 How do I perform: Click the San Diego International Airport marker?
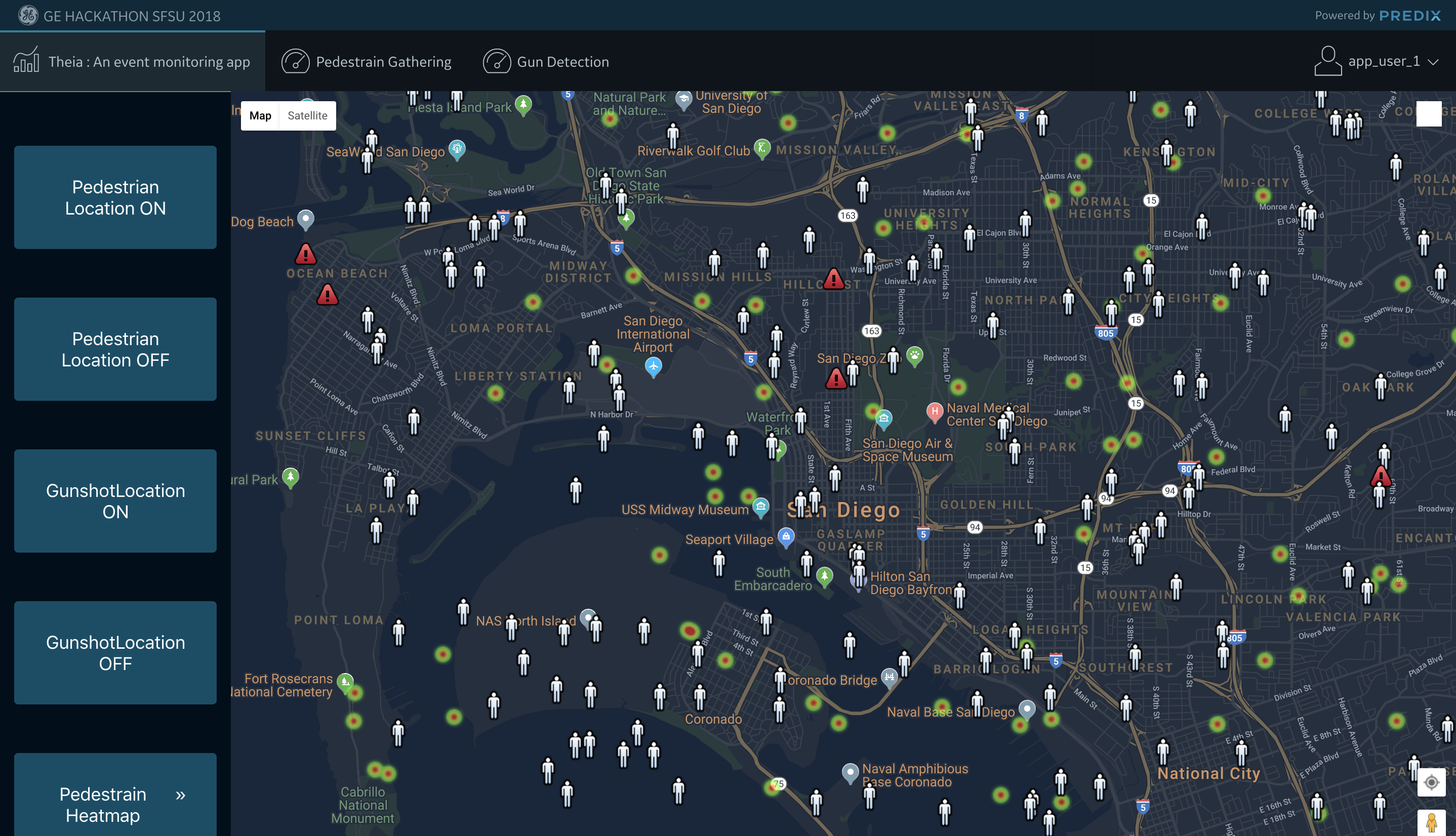[653, 366]
